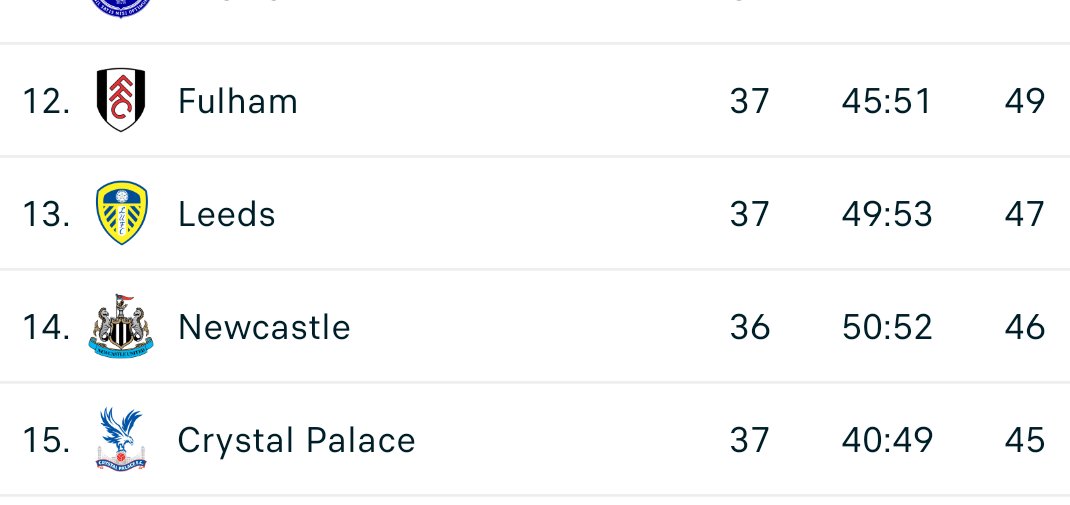Image resolution: width=1070 pixels, height=505 pixels.
Task: Open the Newcastle club crest
Action: point(121,326)
